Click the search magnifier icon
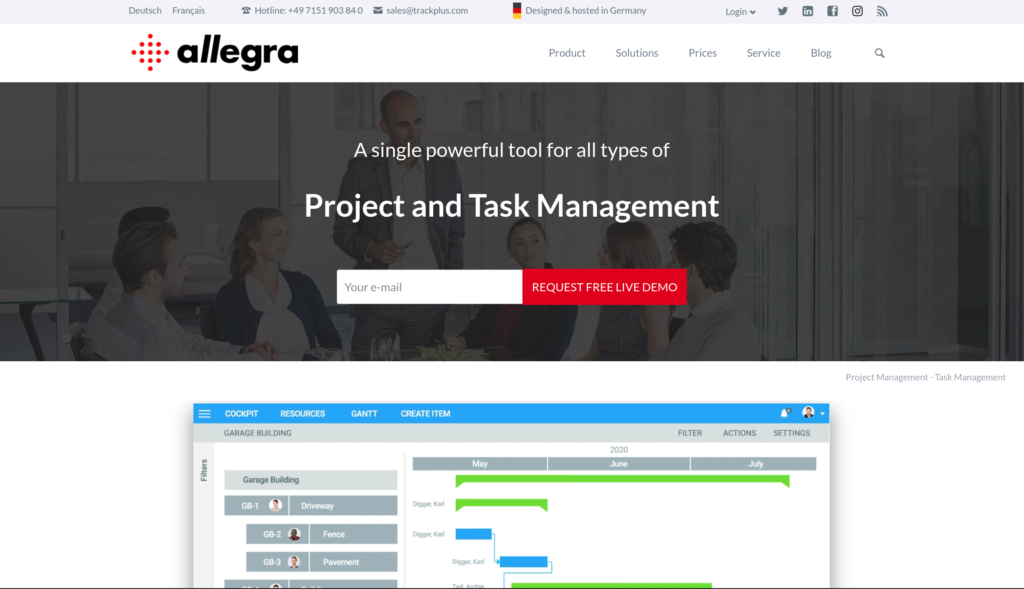 click(x=880, y=53)
